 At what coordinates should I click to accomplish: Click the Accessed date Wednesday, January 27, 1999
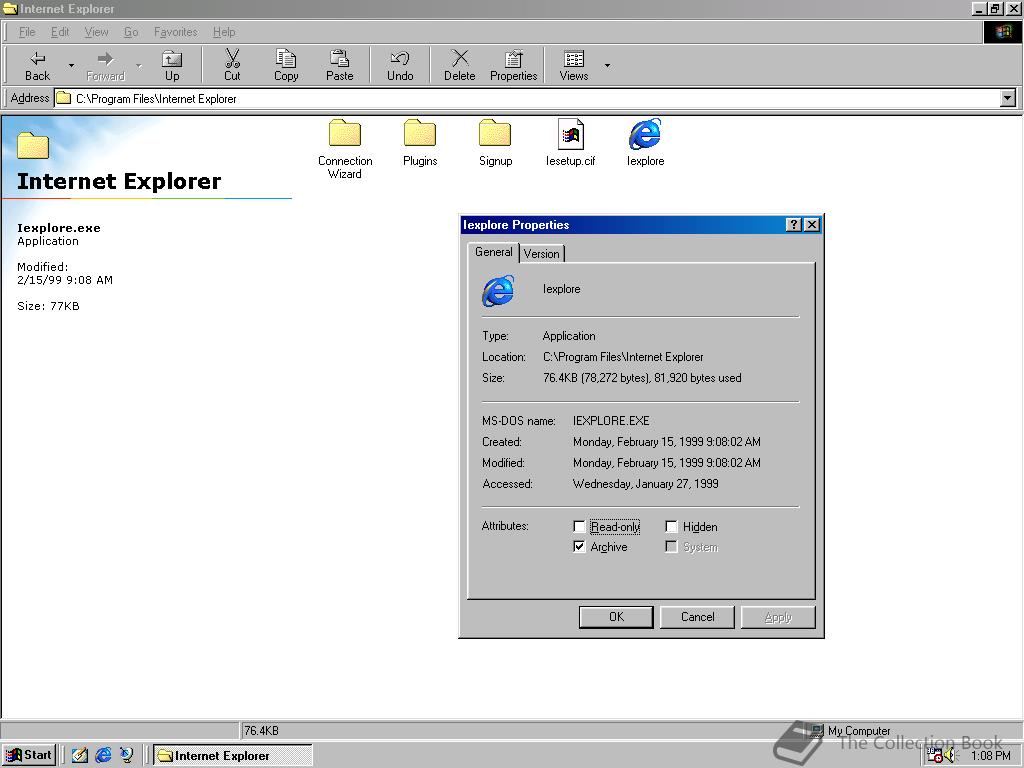click(x=645, y=483)
